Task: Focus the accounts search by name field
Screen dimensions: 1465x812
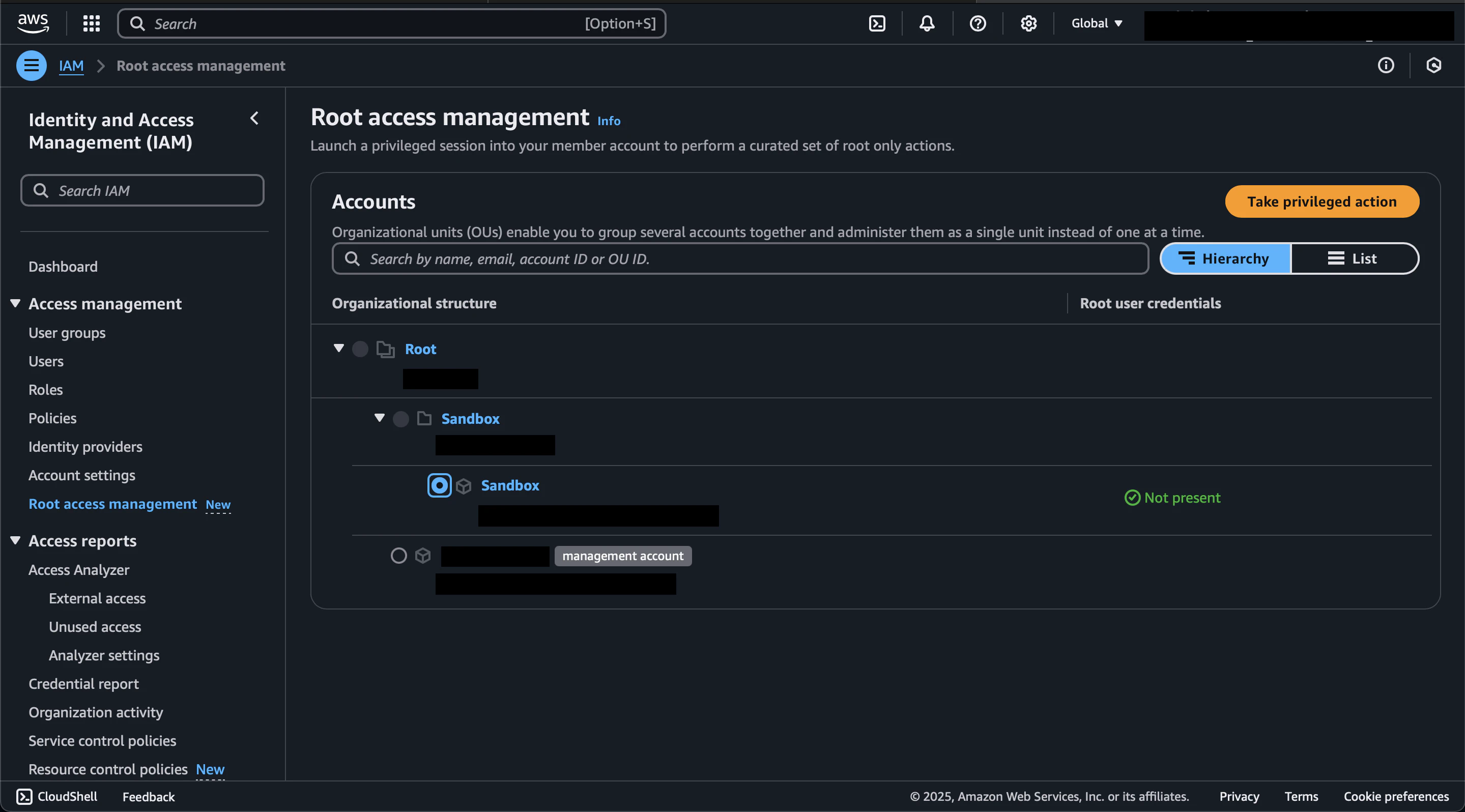Action: (740, 259)
